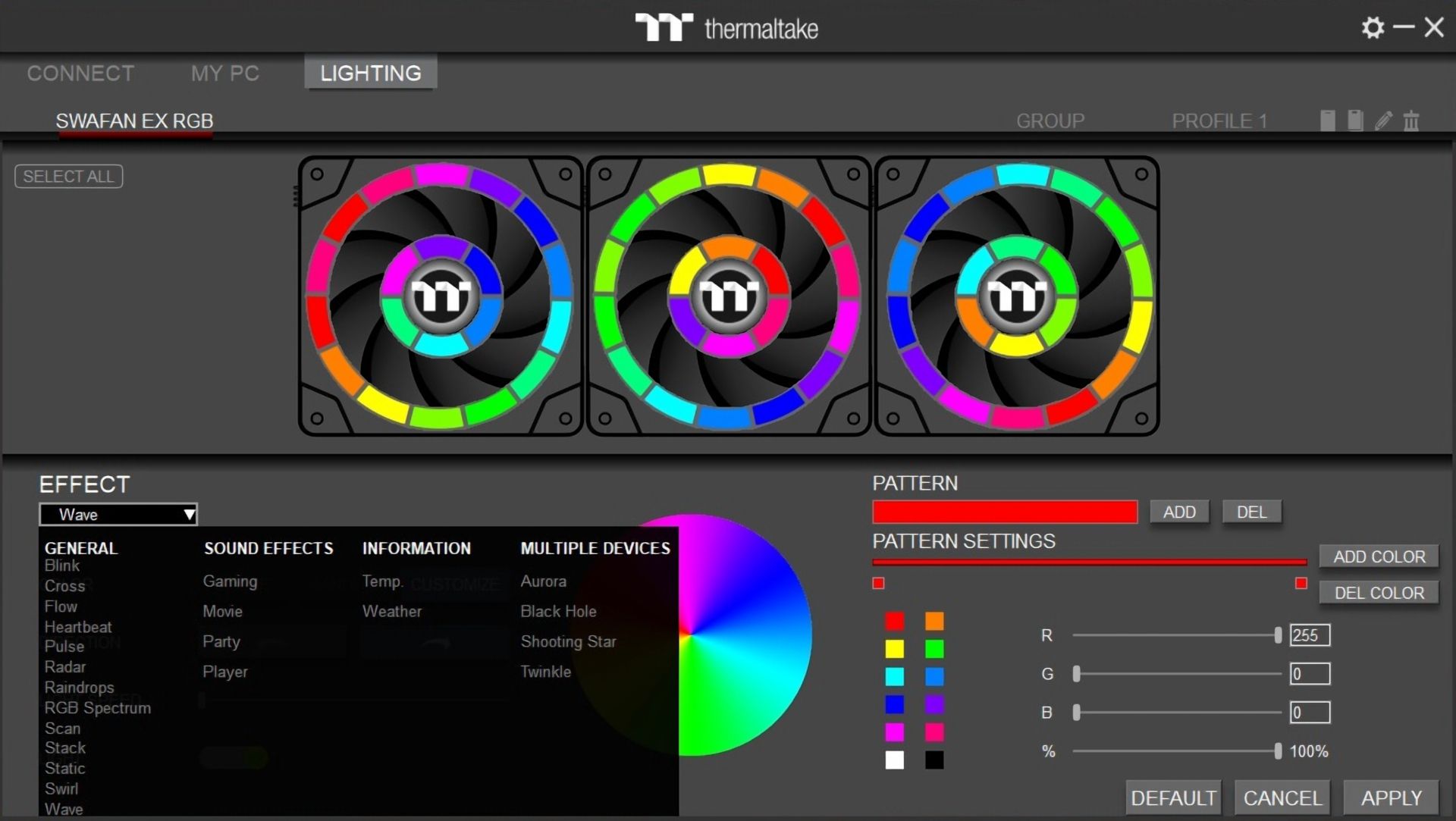Choose Heartbeat effect from the list
Viewport: 1456px width, 821px height.
pos(78,627)
